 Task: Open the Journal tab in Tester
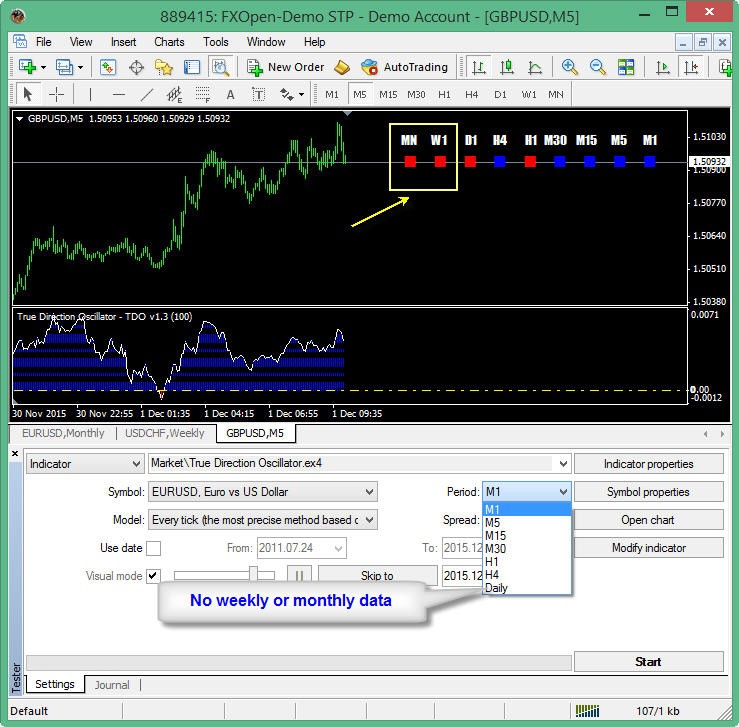click(112, 685)
